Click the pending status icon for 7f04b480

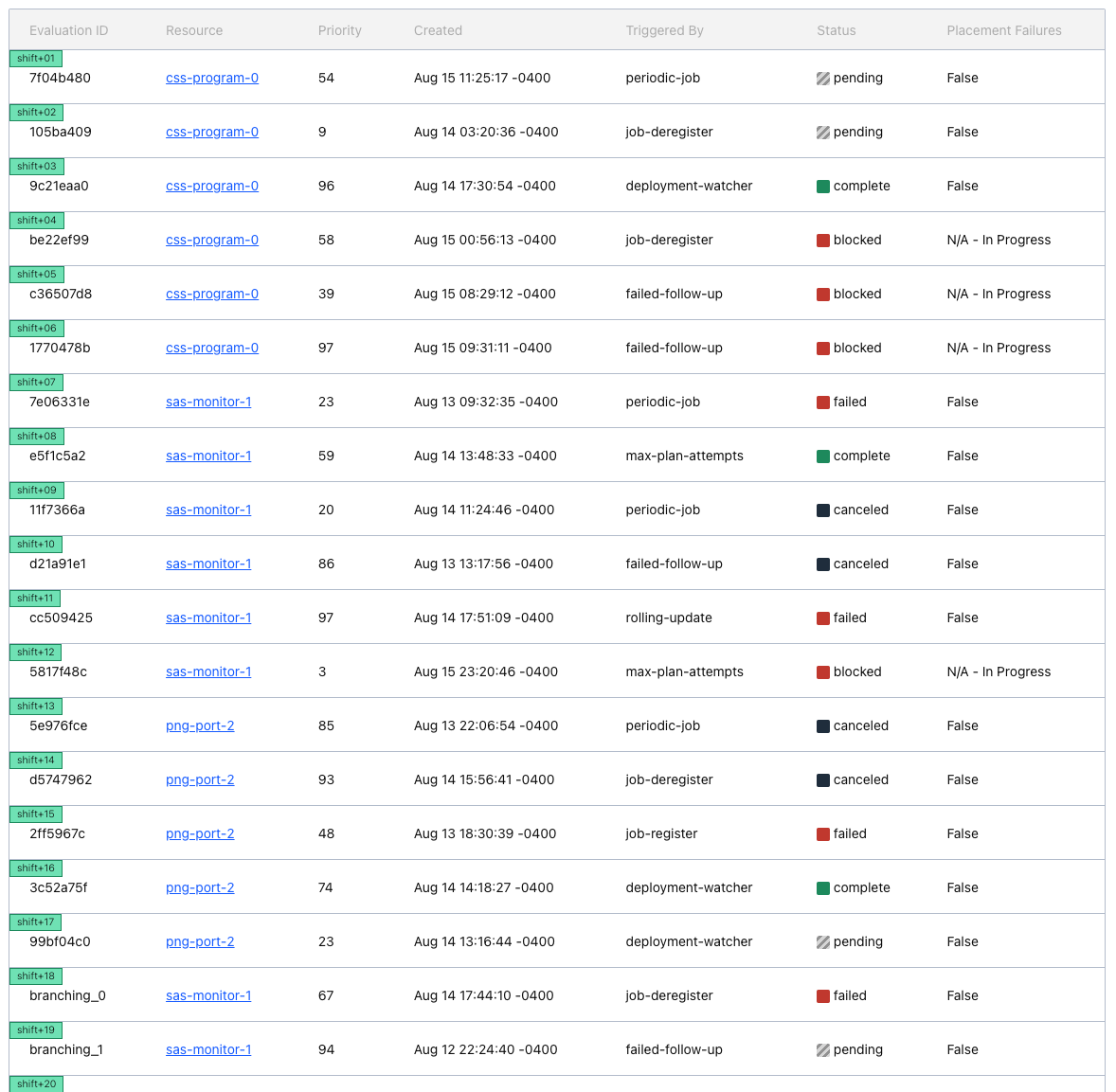tap(822, 79)
